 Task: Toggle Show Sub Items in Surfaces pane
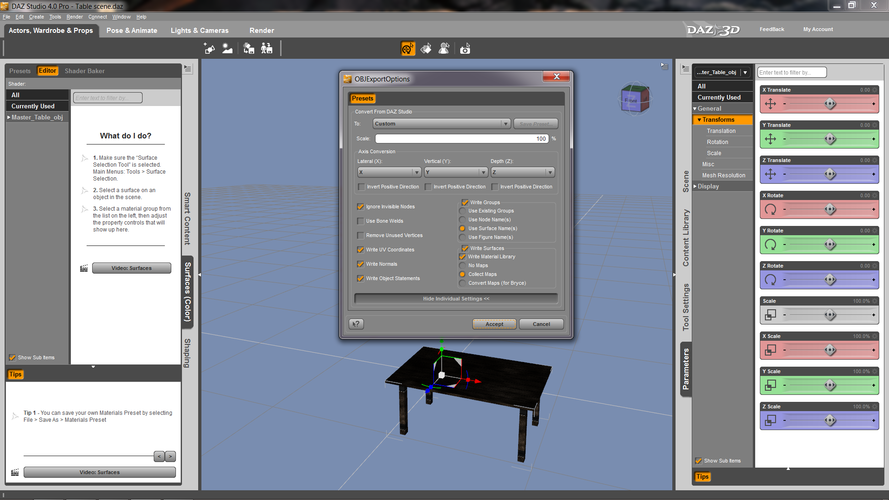point(12,358)
